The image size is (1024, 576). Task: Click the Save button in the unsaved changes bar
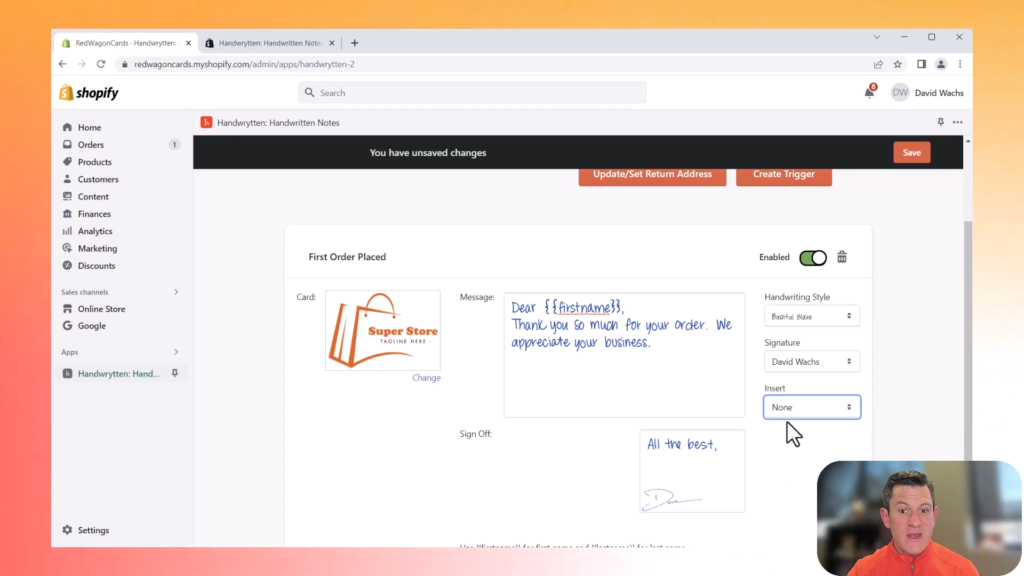click(911, 152)
